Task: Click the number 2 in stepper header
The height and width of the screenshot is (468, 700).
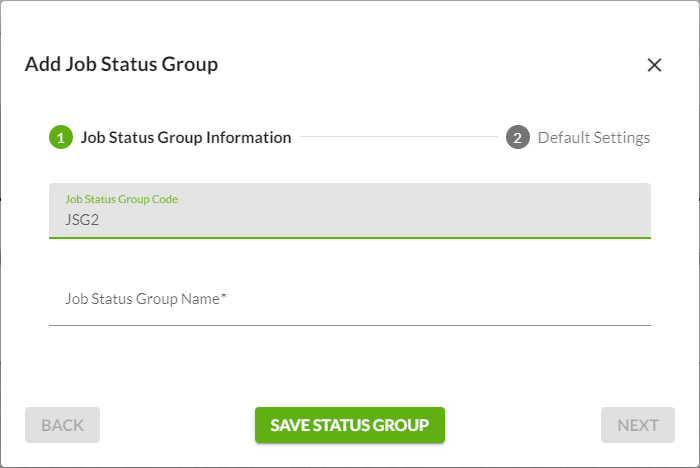Action: [517, 138]
